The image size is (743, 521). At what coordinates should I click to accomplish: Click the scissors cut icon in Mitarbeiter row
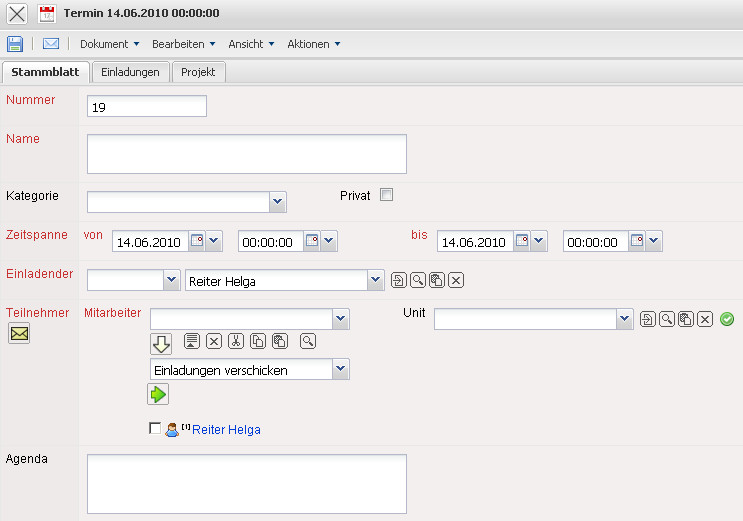236,342
